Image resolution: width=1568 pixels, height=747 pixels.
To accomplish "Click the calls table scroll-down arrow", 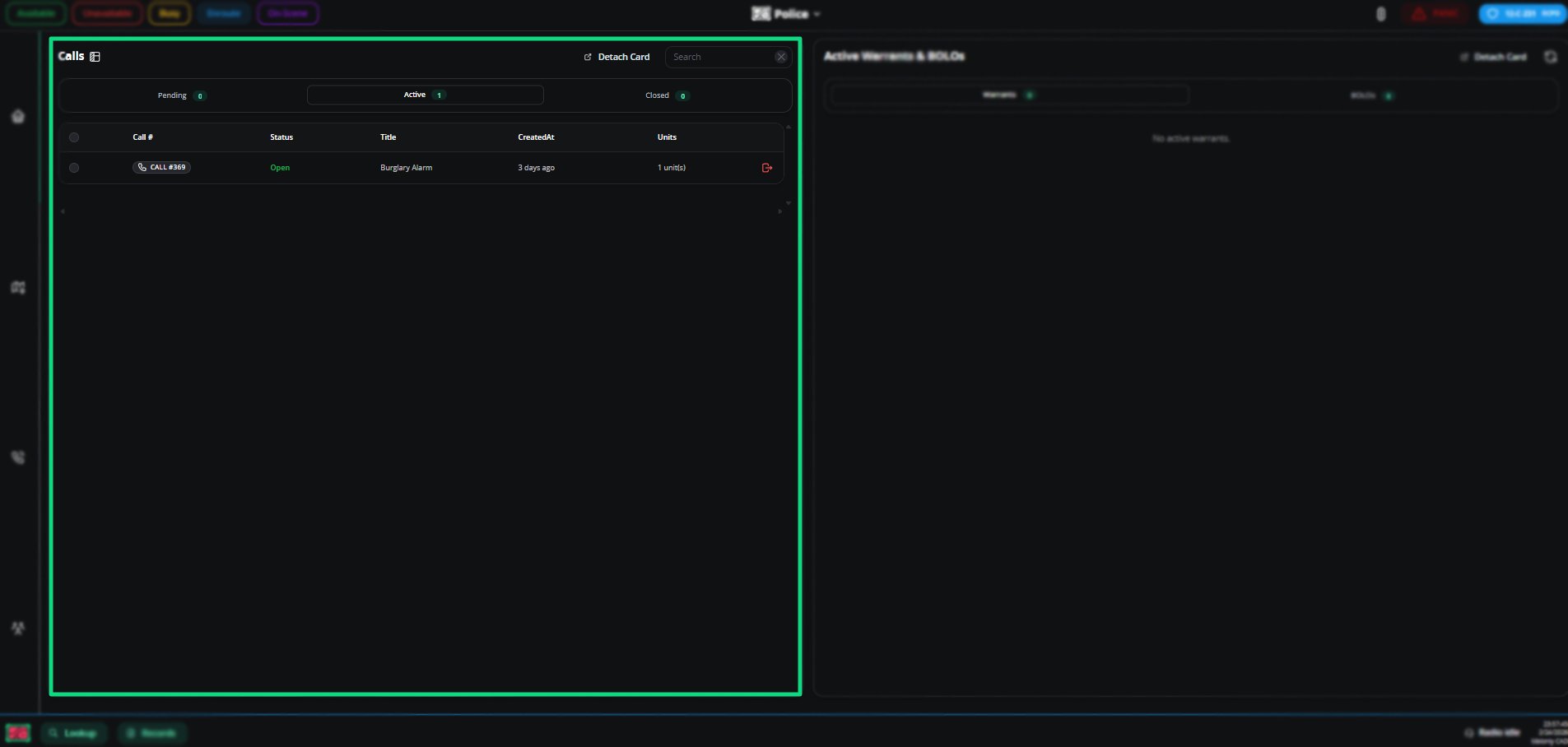I will click(x=789, y=202).
